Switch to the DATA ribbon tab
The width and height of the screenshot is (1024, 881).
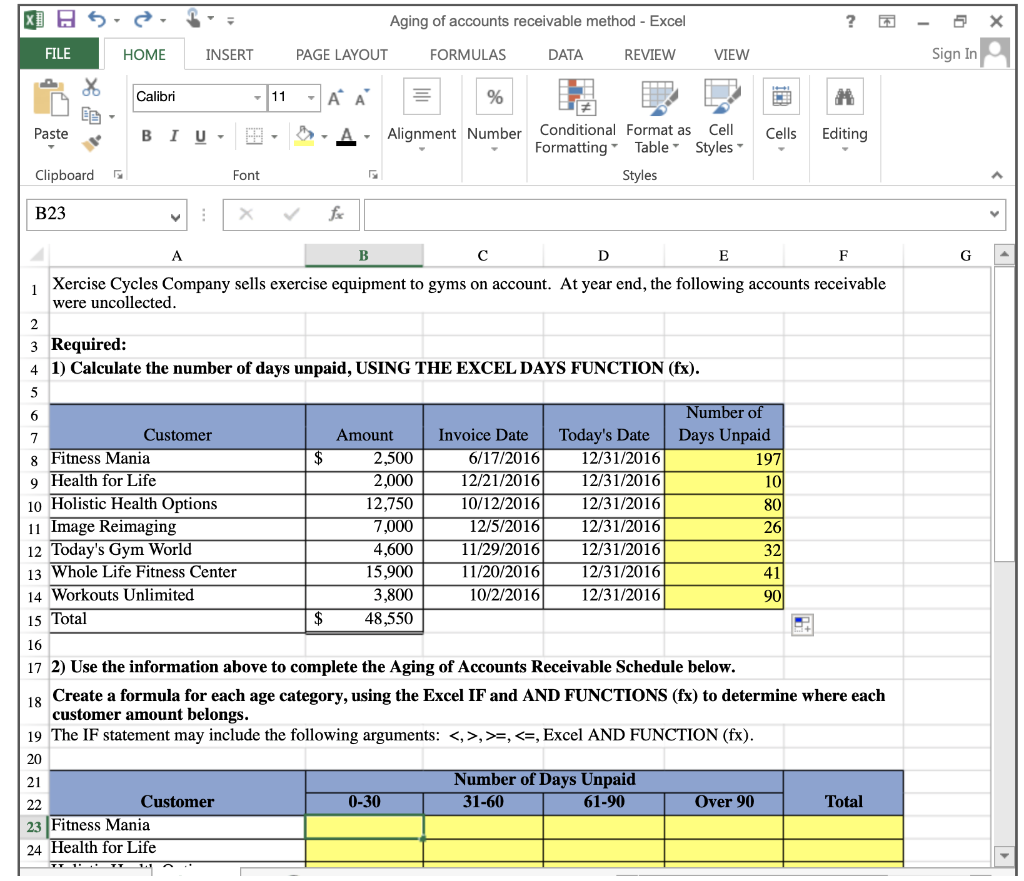(565, 55)
